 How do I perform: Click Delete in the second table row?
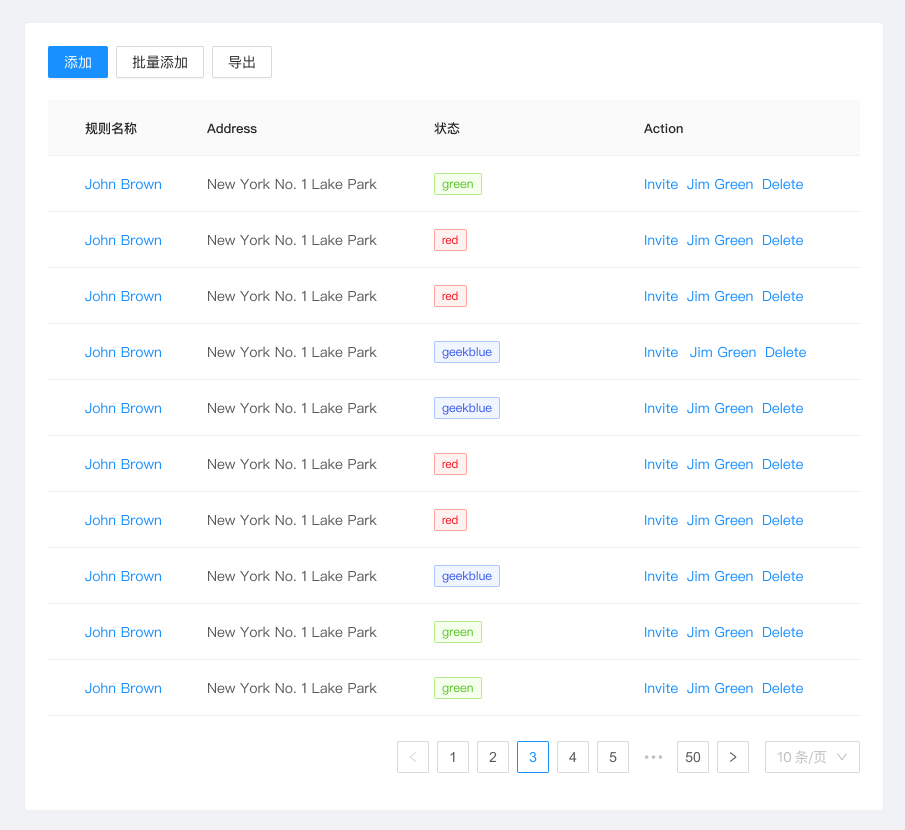[782, 240]
